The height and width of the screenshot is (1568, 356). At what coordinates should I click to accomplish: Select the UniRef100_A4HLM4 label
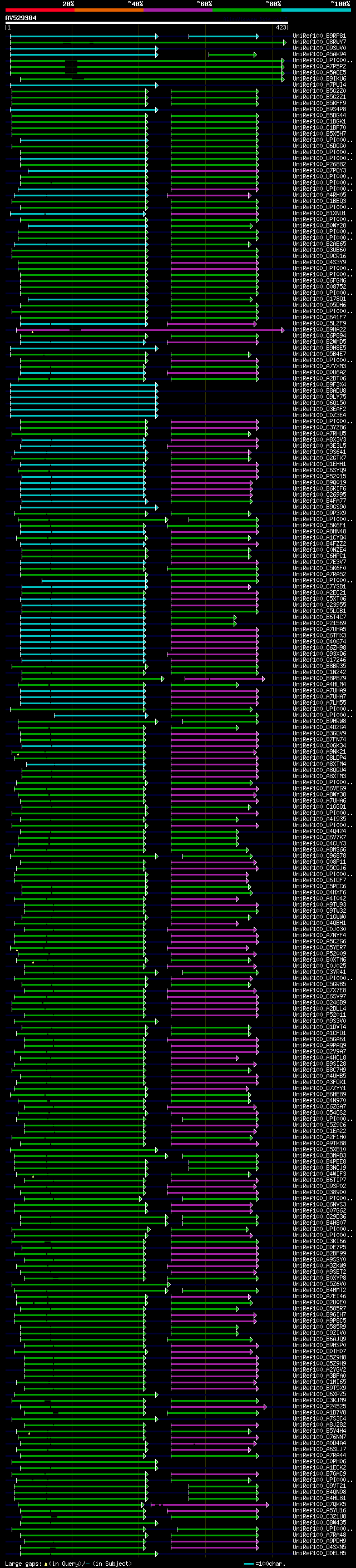point(319,685)
